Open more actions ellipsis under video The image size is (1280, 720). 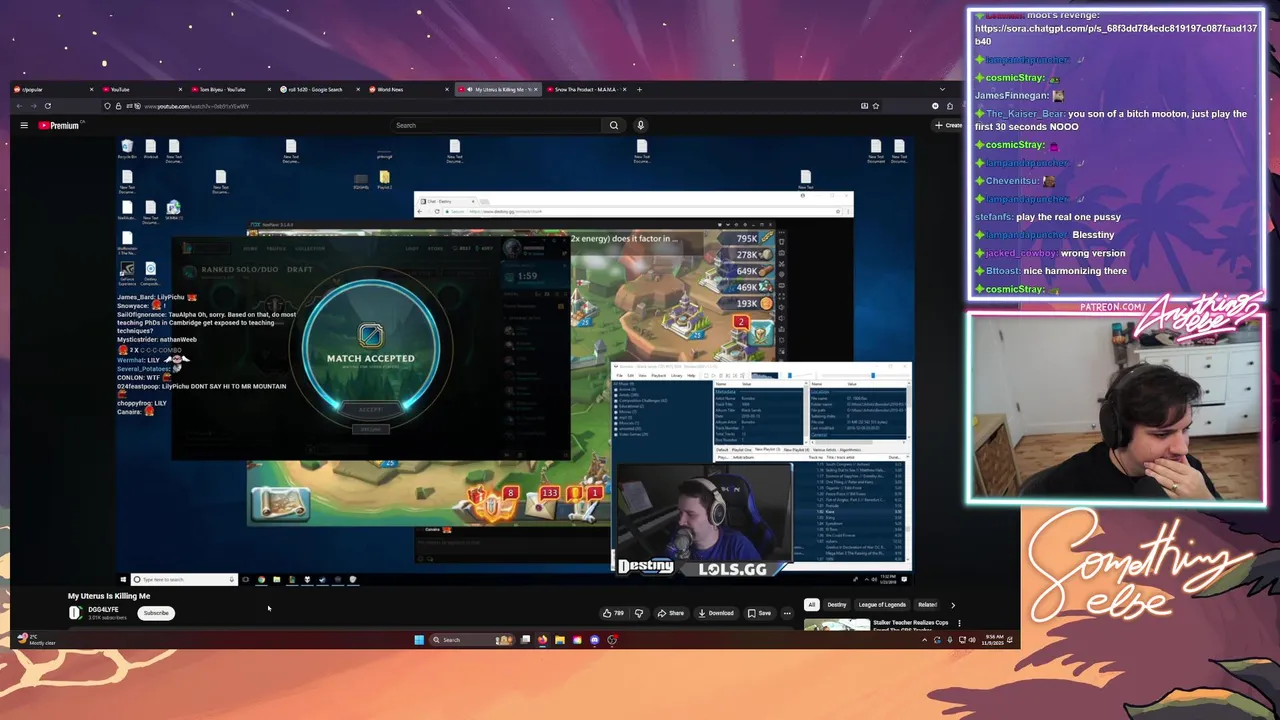787,613
